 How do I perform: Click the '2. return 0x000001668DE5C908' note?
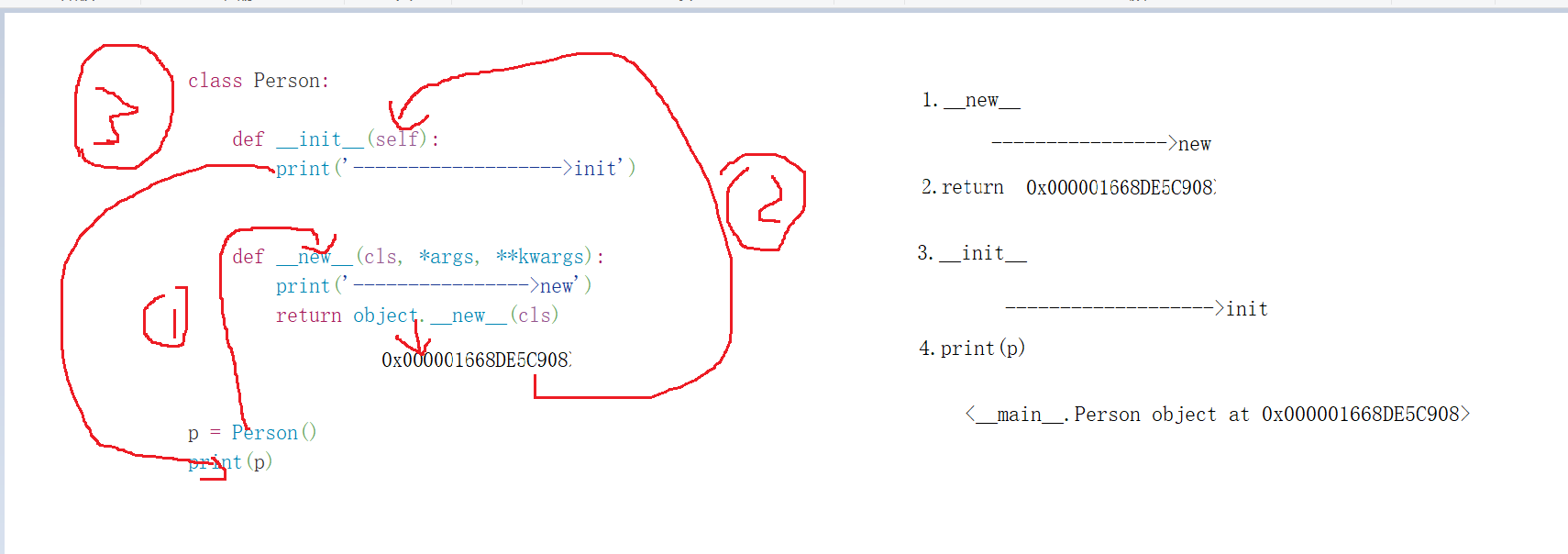pyautogui.click(x=1069, y=187)
